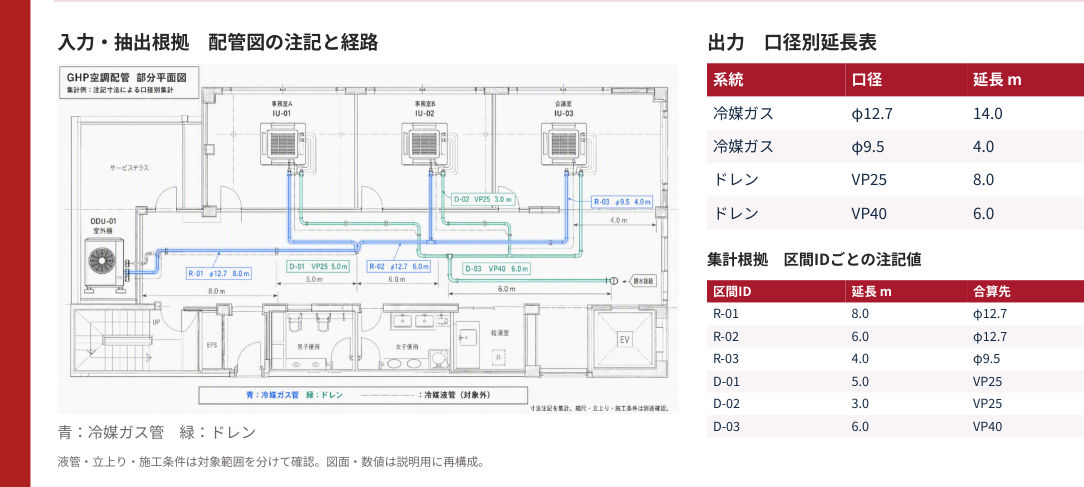This screenshot has height=487, width=1084.
Task: Click the 事務室A label above IU-01
Action: (283, 102)
